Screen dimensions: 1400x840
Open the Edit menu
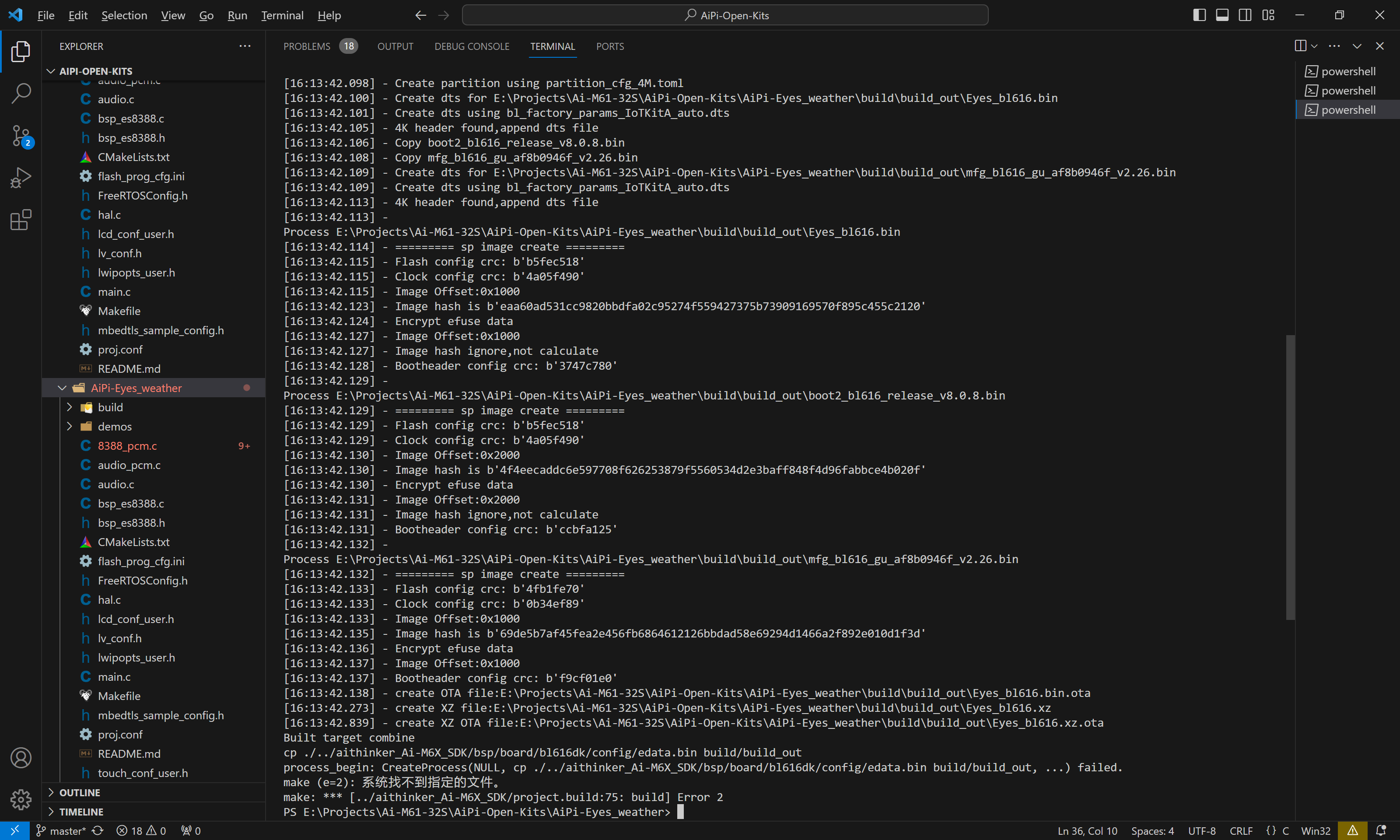(77, 15)
